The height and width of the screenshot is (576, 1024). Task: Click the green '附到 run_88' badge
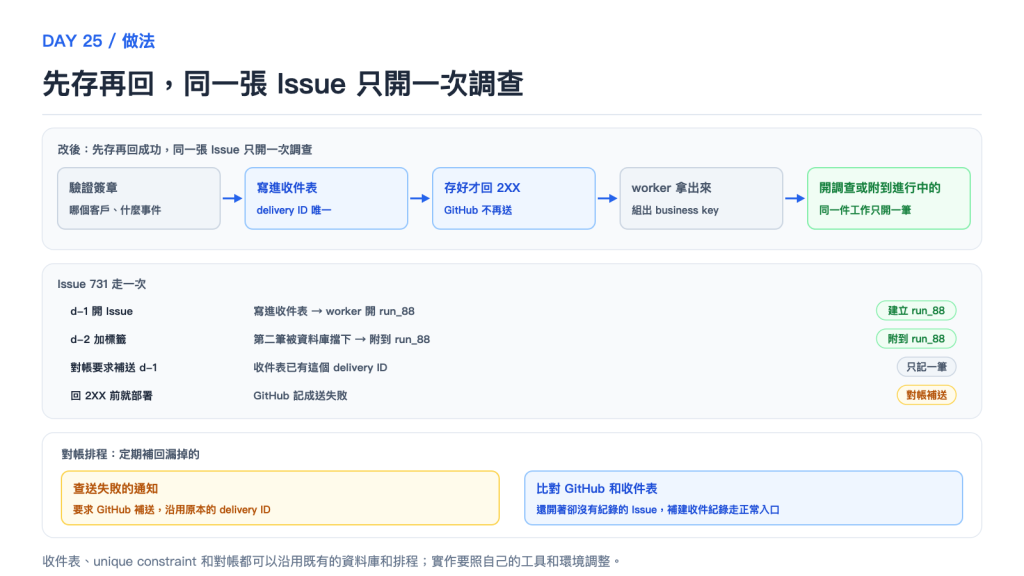coord(916,339)
